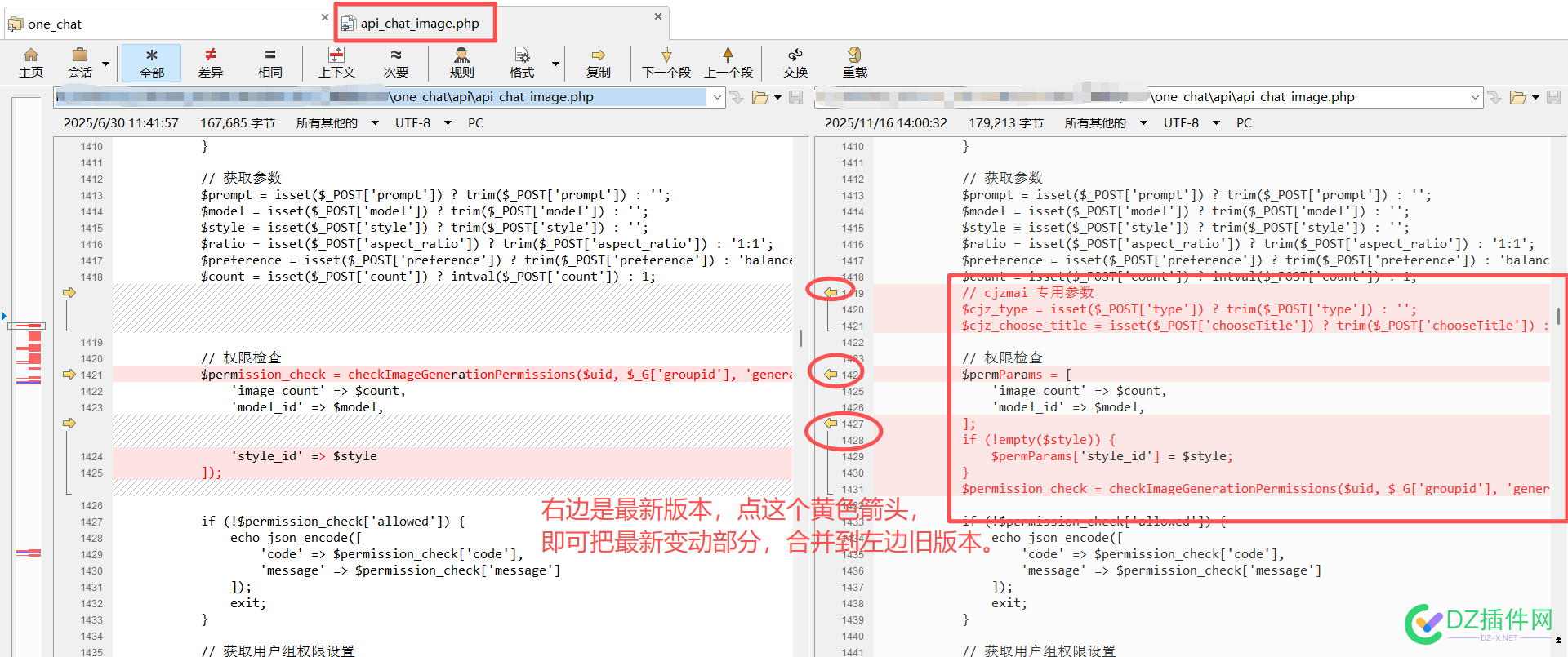Image resolution: width=1568 pixels, height=657 pixels.
Task: Click left line 1421 $permission_check code
Action: coord(497,374)
